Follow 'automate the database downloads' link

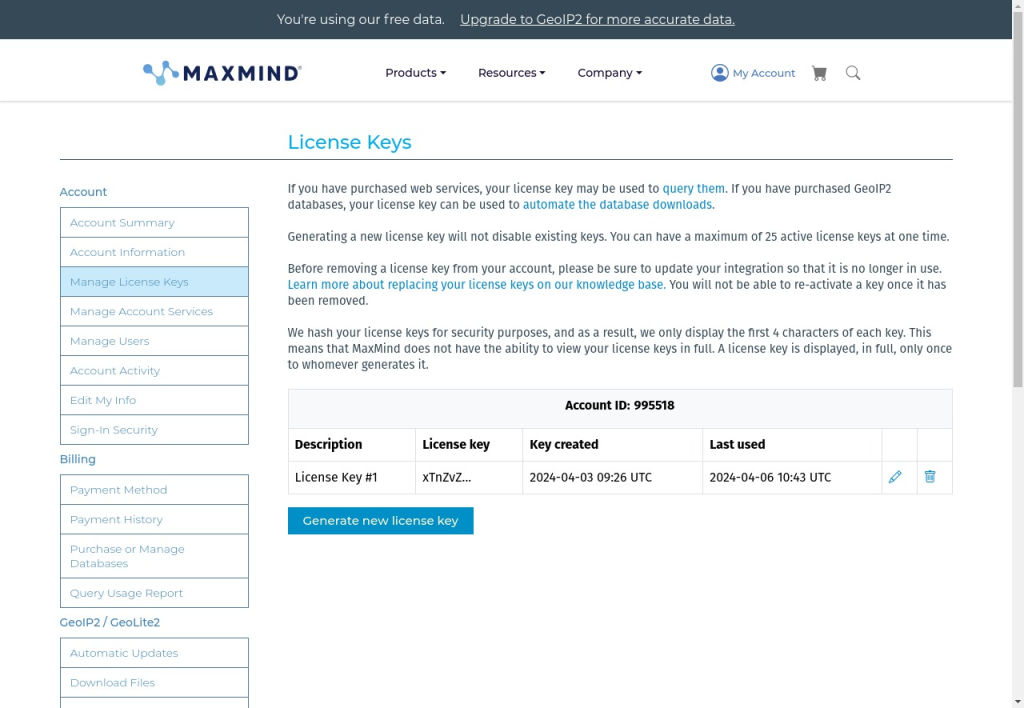click(x=617, y=204)
